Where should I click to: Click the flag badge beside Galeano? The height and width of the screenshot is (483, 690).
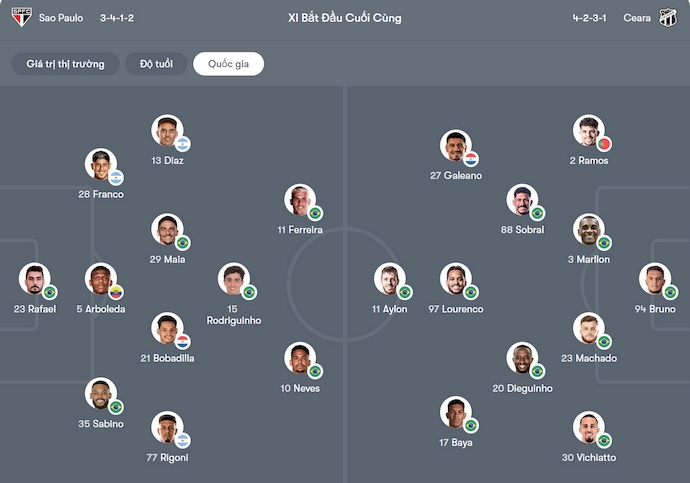471,159
